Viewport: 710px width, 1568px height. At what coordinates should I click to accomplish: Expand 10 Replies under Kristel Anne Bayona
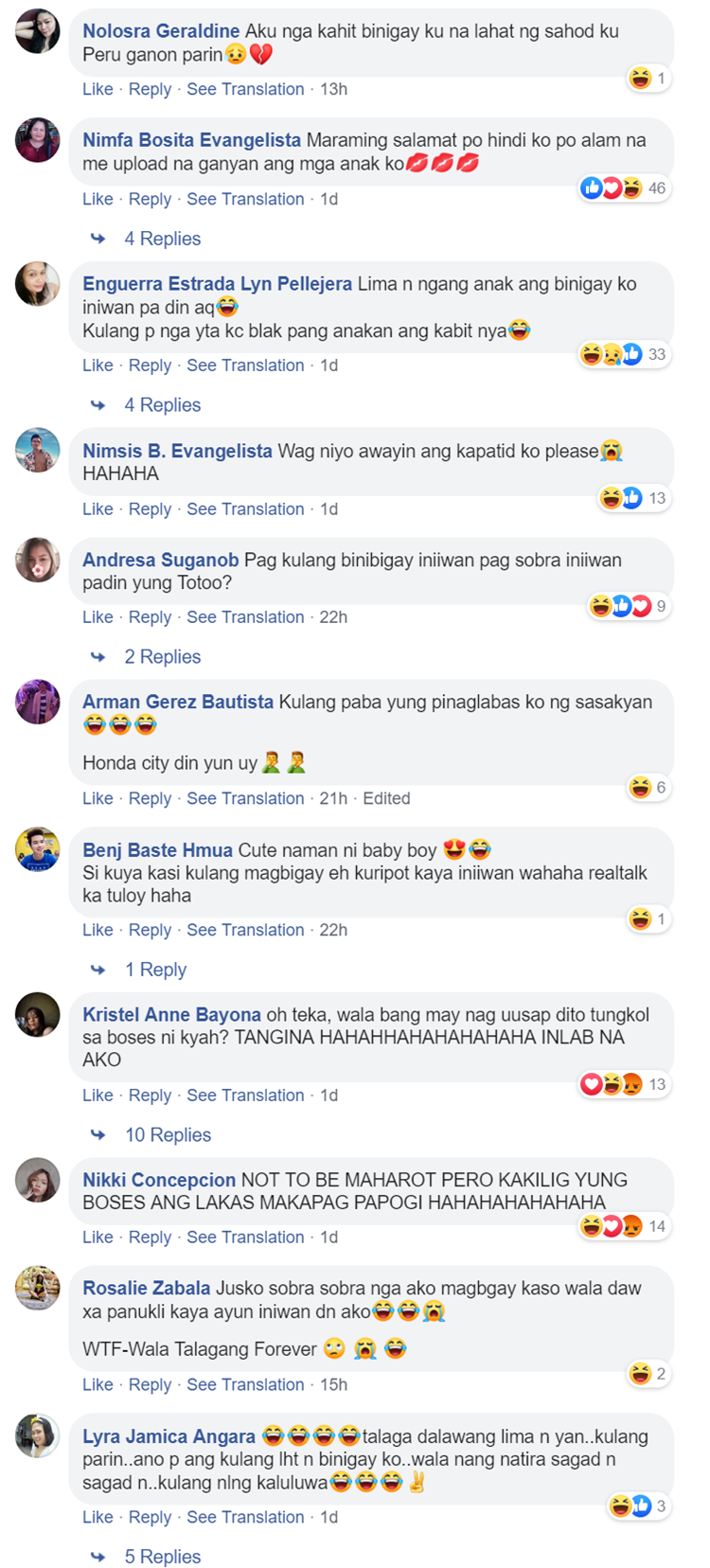coord(168,1134)
